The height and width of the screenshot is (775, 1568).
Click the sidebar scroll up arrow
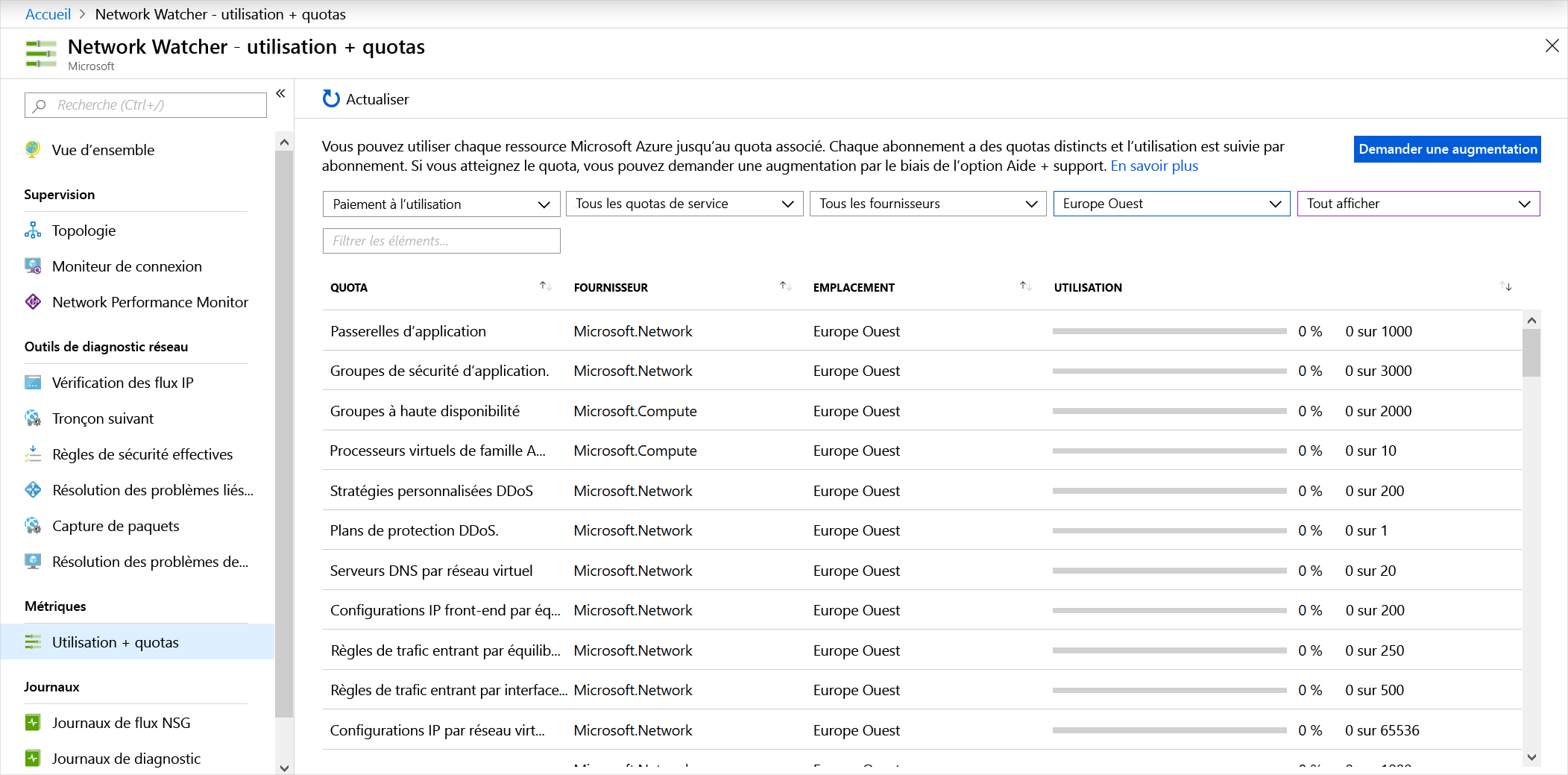284,142
